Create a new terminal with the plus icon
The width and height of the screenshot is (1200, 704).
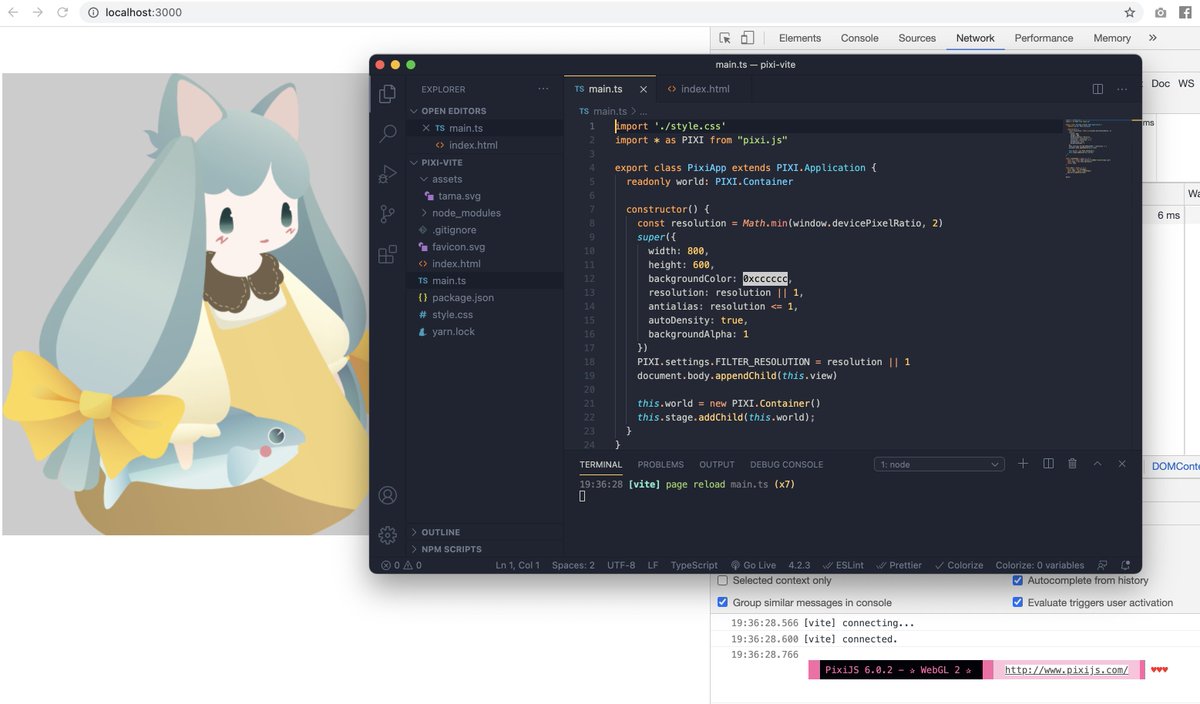pyautogui.click(x=1022, y=463)
